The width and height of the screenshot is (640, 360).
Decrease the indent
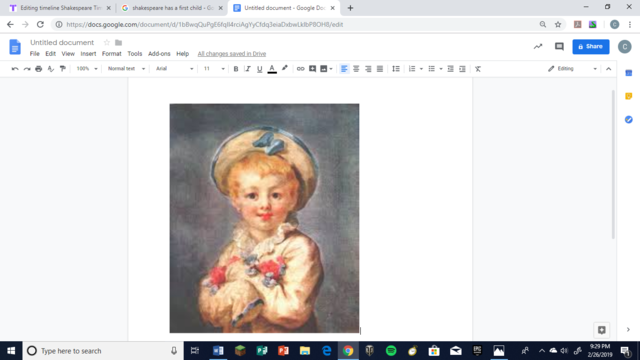point(450,69)
